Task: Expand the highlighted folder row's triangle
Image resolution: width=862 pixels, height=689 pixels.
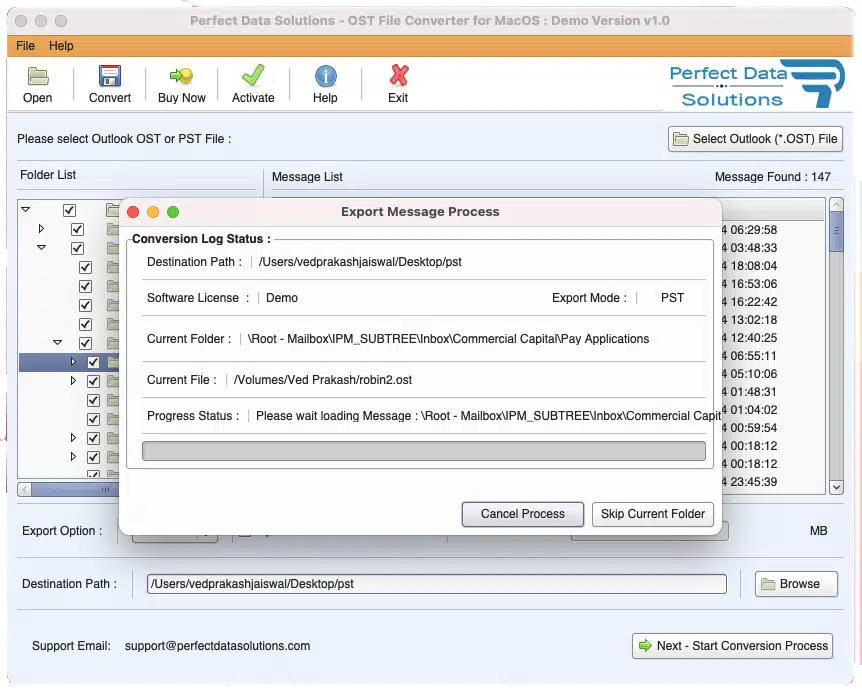Action: [x=73, y=362]
